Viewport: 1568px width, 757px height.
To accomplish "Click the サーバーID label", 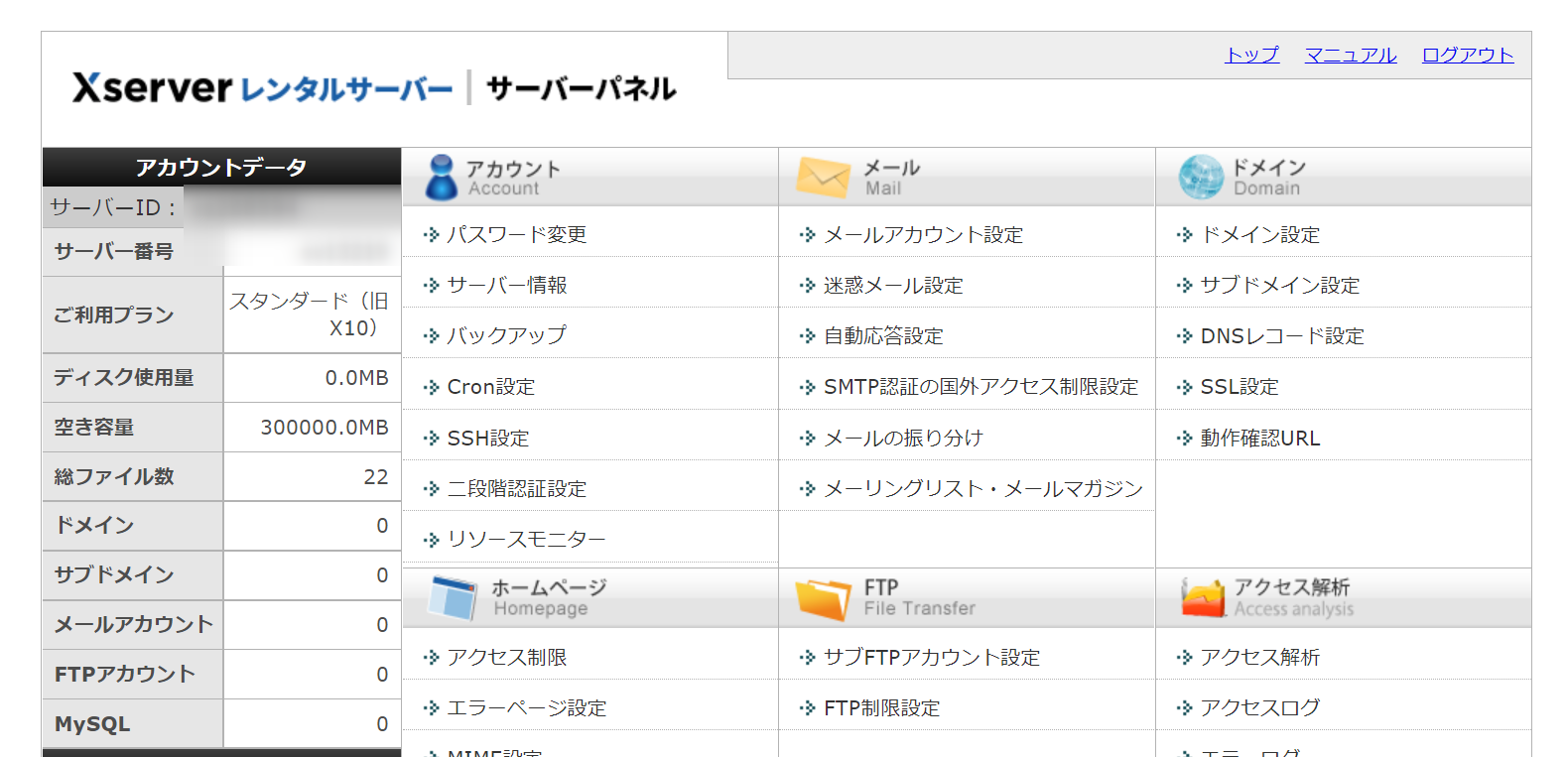I will pos(113,207).
